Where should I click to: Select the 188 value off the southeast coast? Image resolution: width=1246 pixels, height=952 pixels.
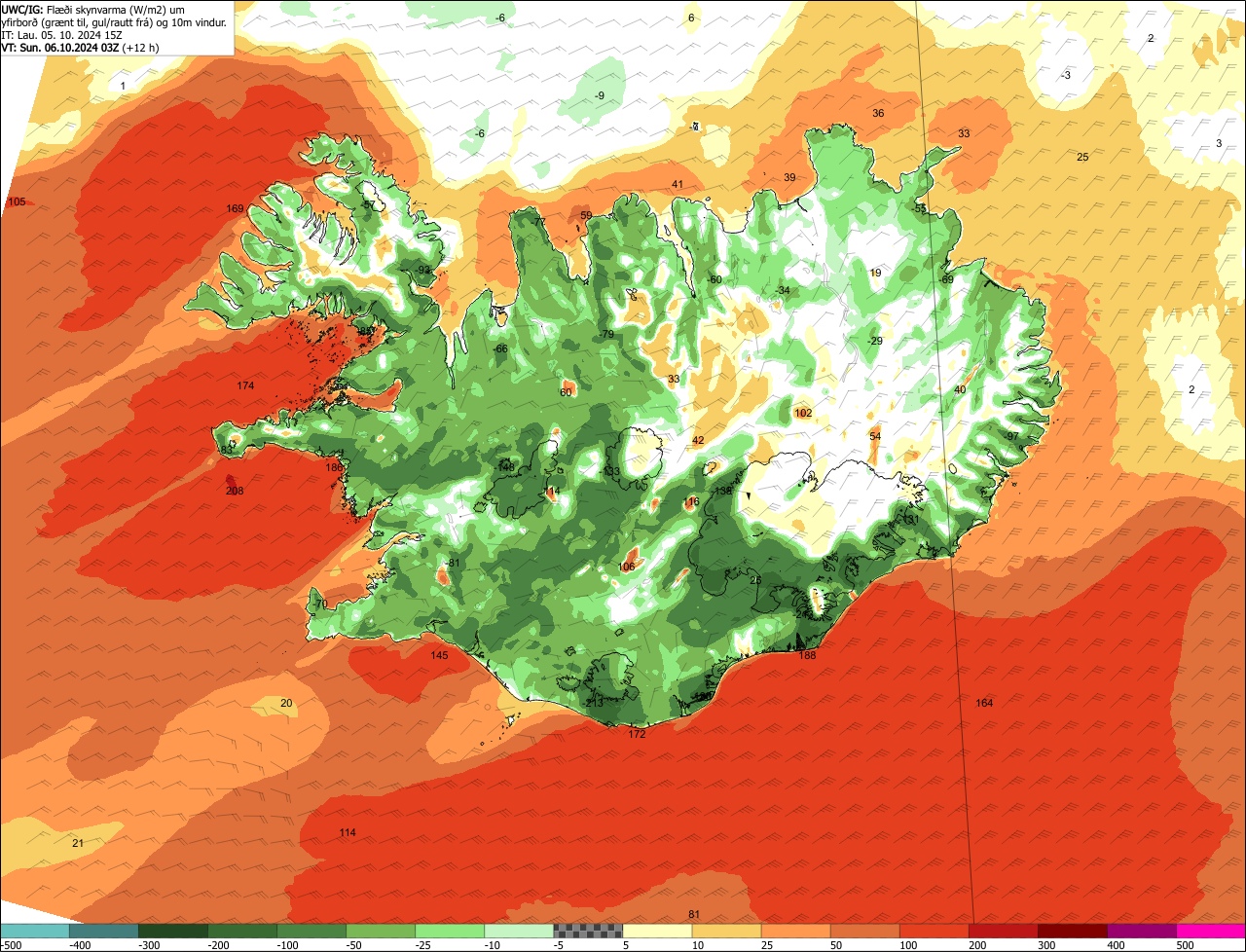point(807,656)
